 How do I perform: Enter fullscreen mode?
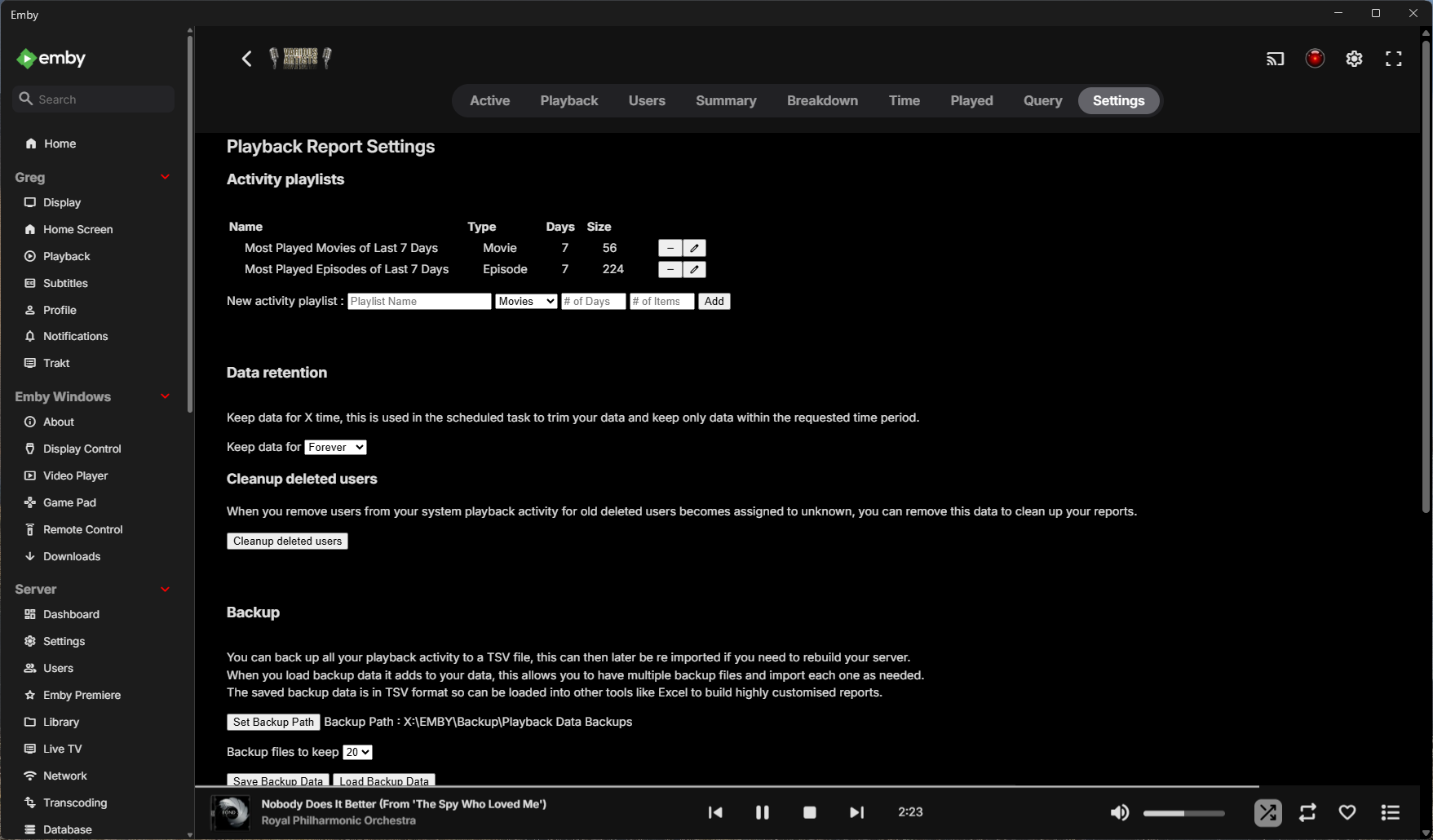tap(1393, 58)
